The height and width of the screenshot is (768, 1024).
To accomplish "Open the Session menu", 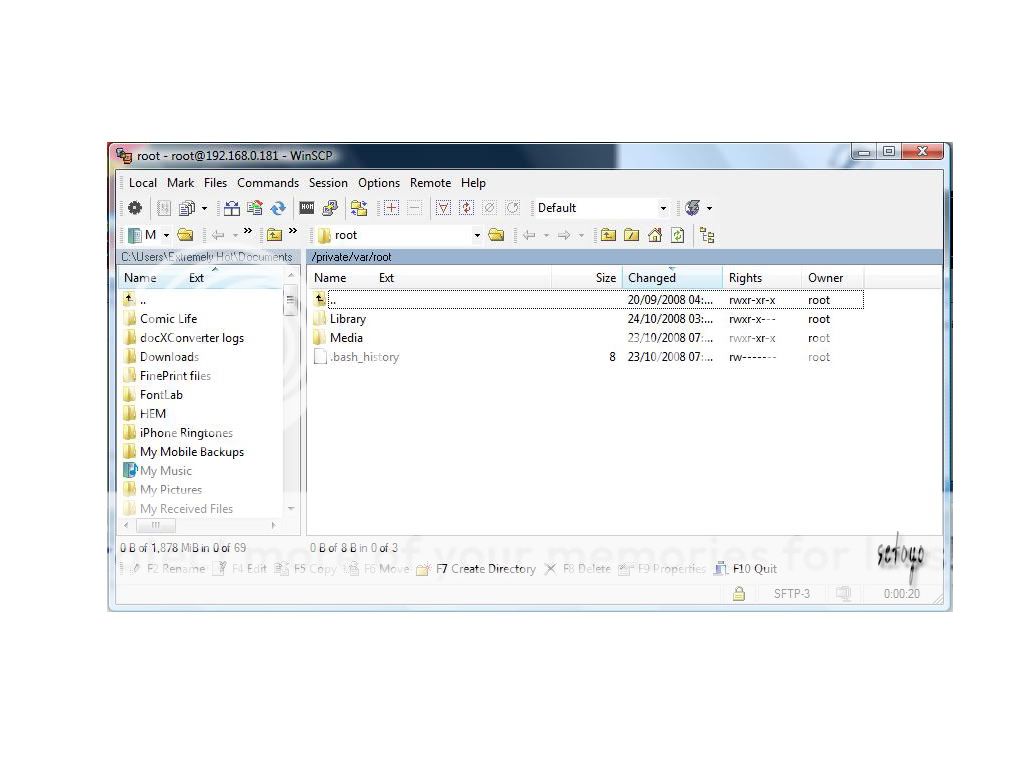I will (x=328, y=183).
